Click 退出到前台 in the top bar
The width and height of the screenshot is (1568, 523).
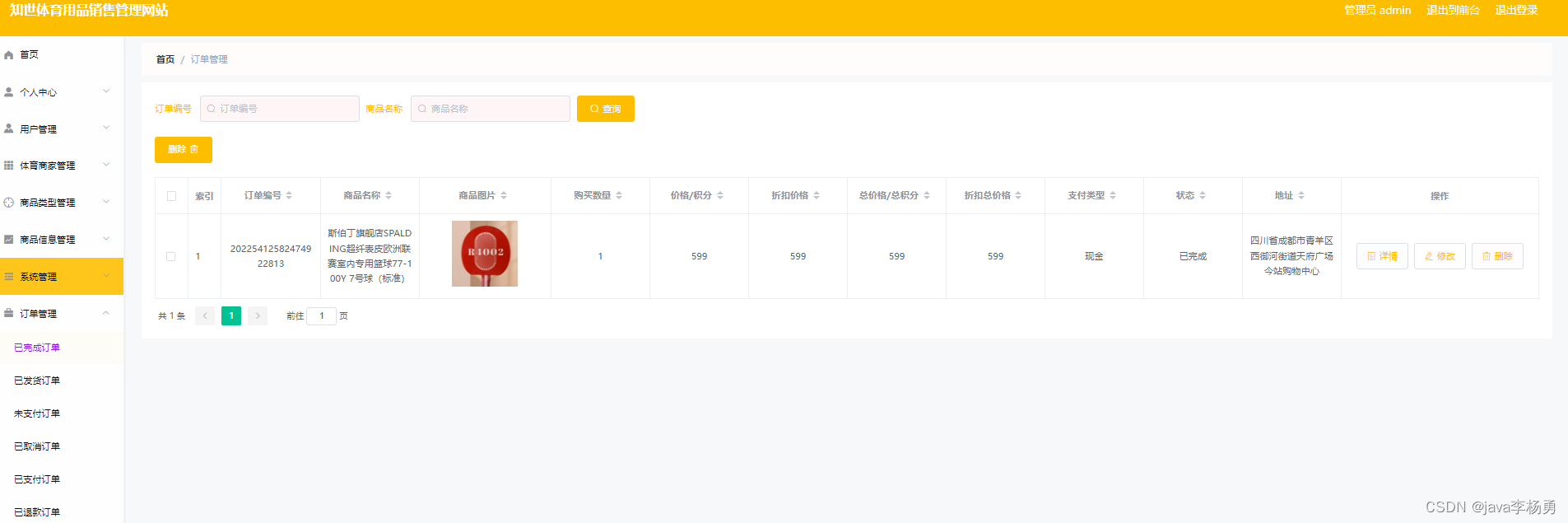coord(1453,10)
